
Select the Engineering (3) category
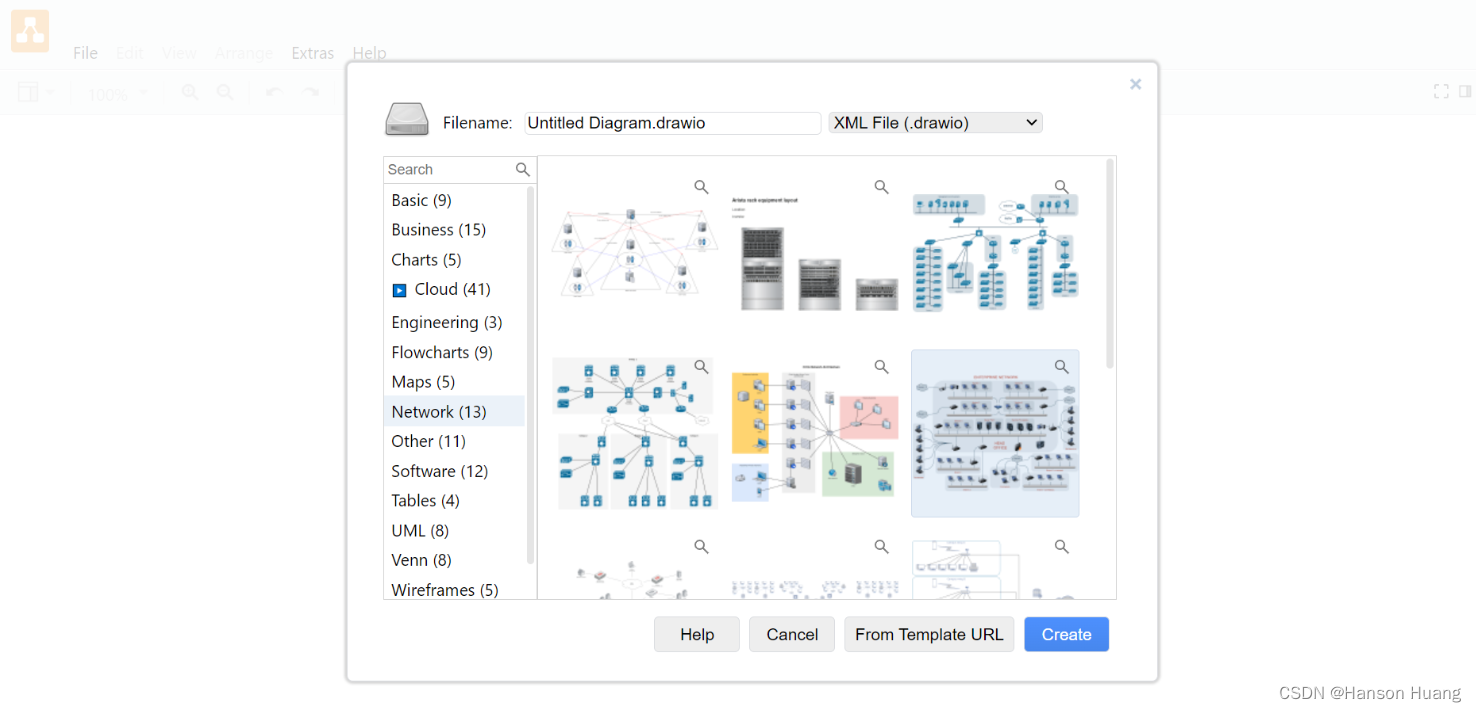pos(454,322)
